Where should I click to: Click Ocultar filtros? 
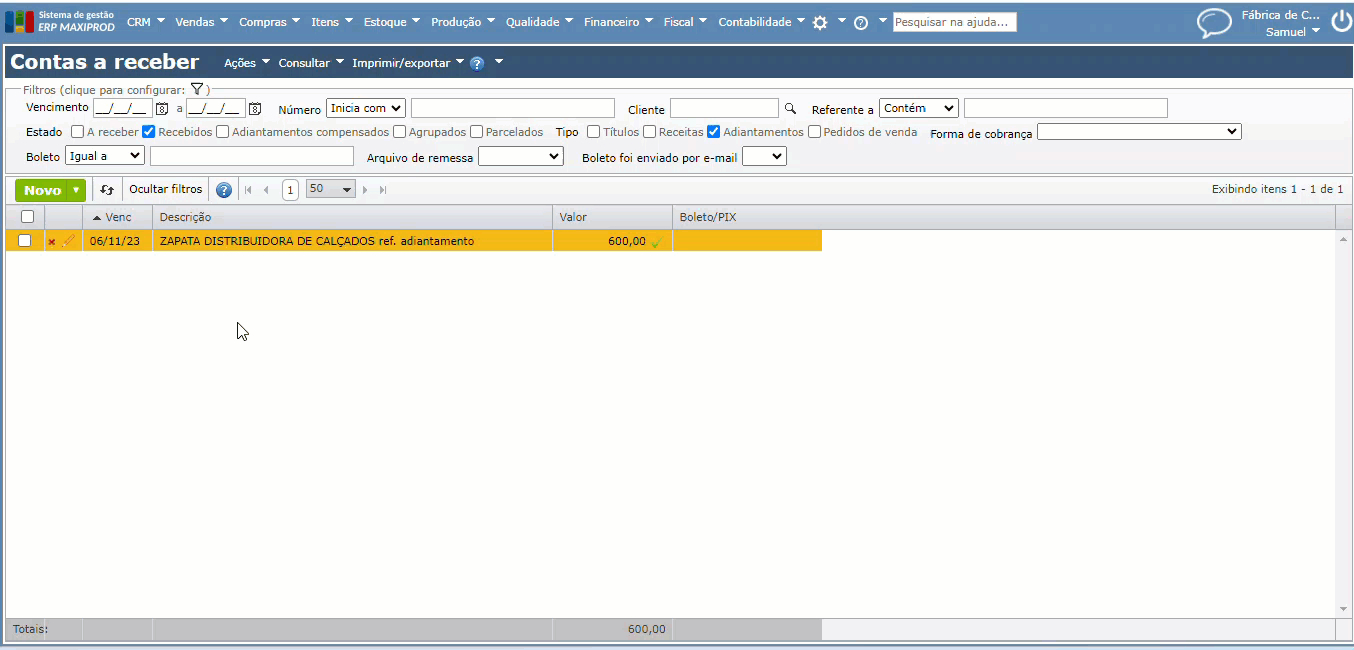[166, 189]
